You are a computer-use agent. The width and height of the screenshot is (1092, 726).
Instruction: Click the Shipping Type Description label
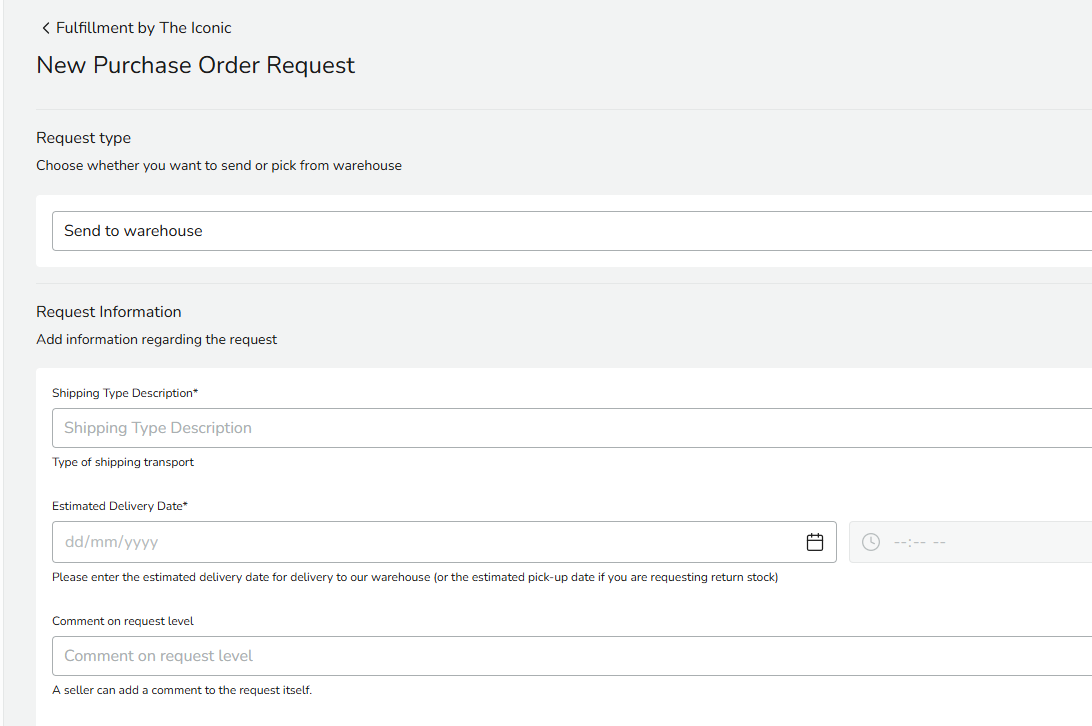(125, 393)
